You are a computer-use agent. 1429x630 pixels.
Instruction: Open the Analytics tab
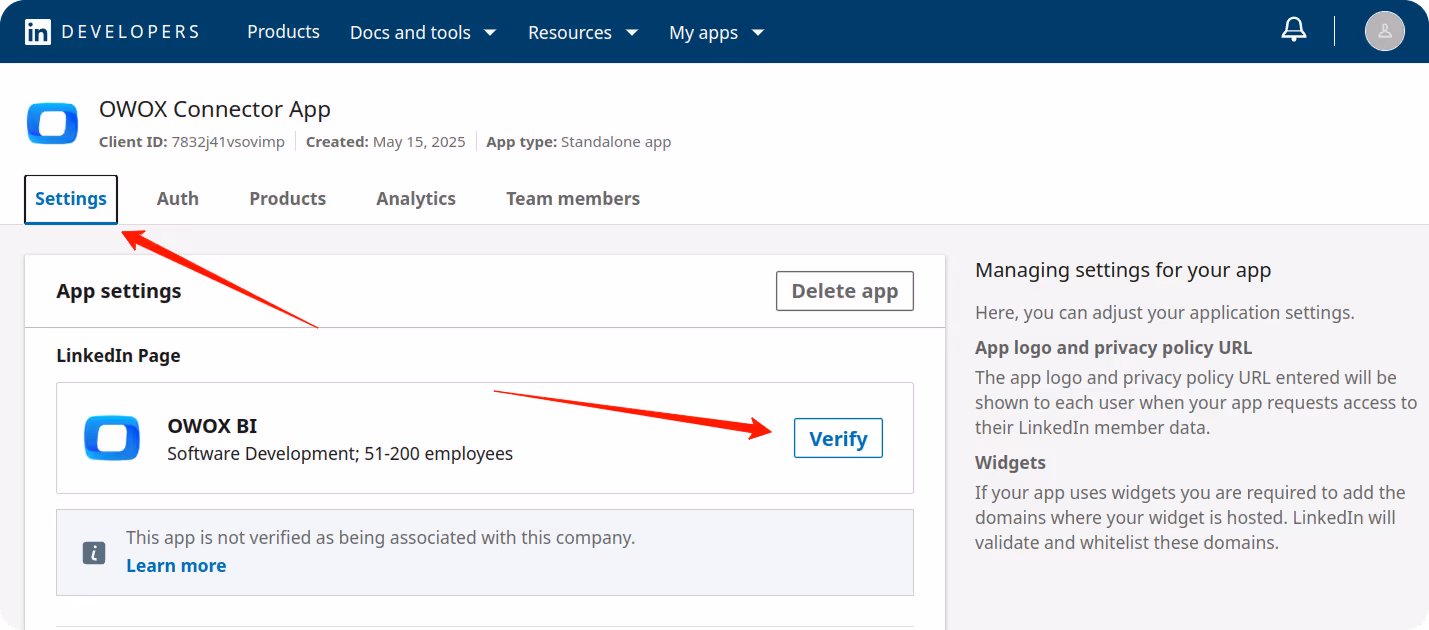coord(415,198)
